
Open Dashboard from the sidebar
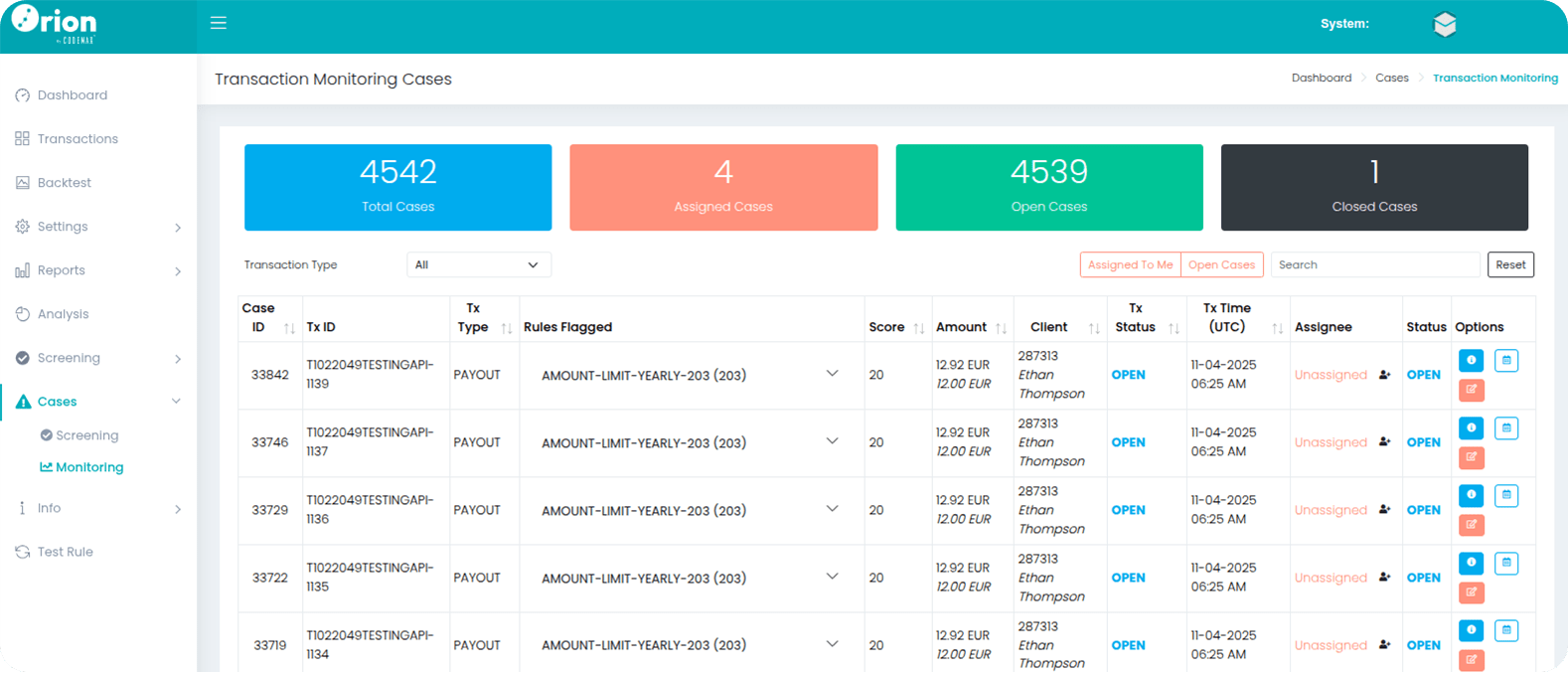(73, 95)
